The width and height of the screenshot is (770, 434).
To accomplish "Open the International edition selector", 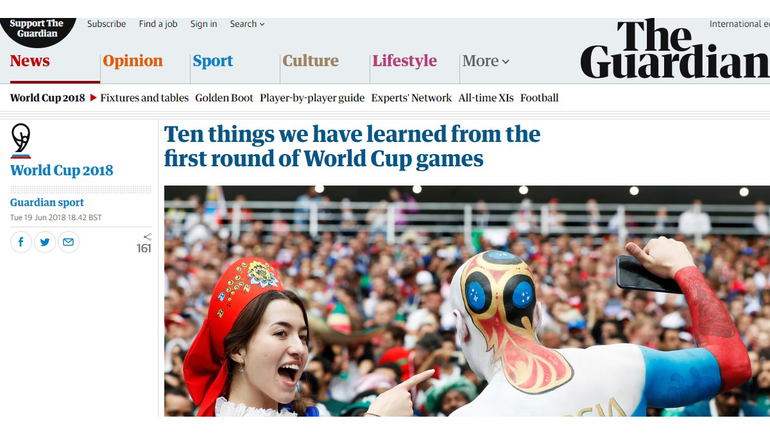I will pos(739,24).
